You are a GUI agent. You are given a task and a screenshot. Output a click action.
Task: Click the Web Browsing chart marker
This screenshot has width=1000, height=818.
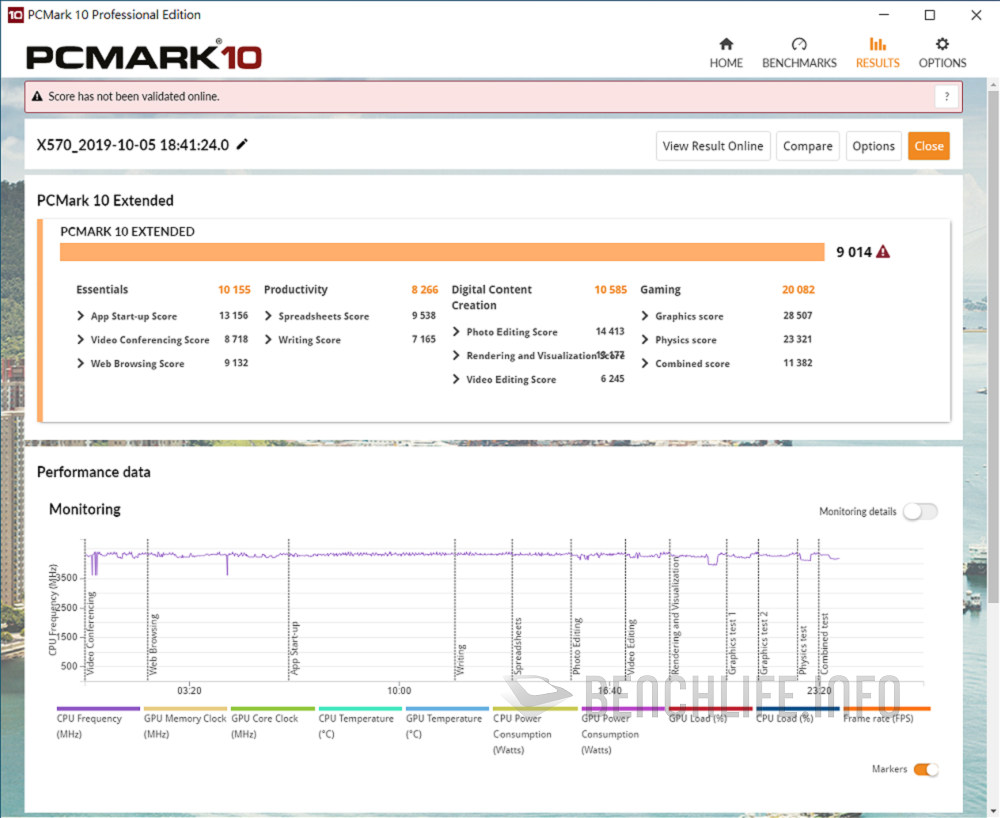(x=153, y=645)
